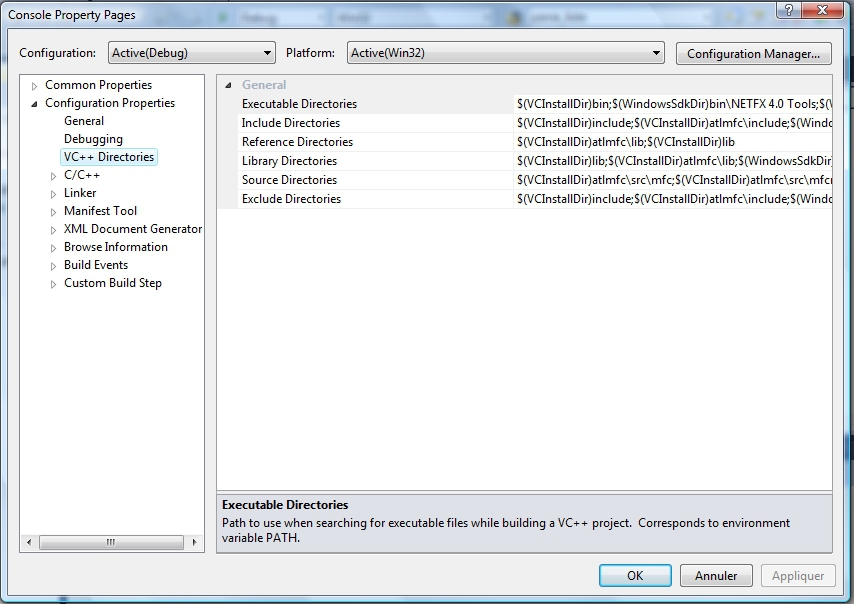854x604 pixels.
Task: Select the Build Events tree item
Action: click(x=96, y=265)
